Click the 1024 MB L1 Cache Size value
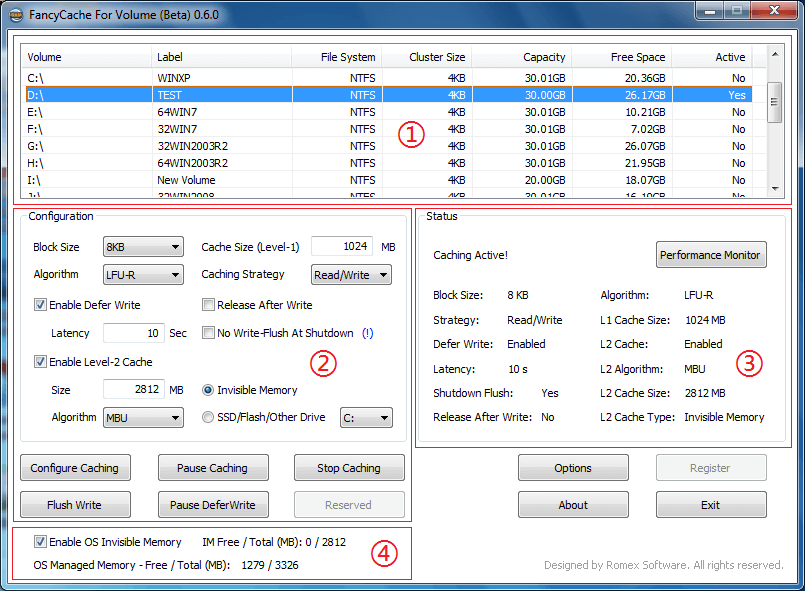Image resolution: width=805 pixels, height=591 pixels. click(705, 320)
